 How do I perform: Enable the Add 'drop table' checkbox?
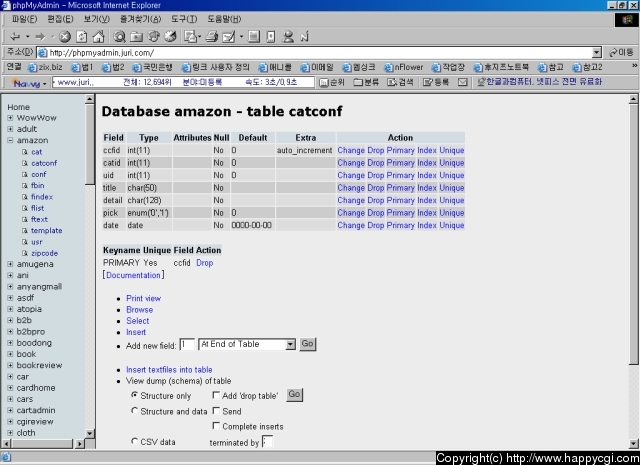point(216,395)
